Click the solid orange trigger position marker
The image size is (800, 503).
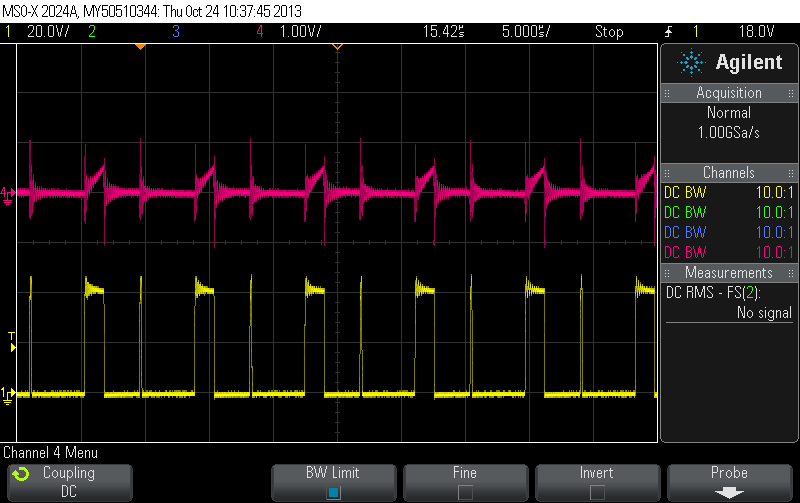pyautogui.click(x=140, y=47)
